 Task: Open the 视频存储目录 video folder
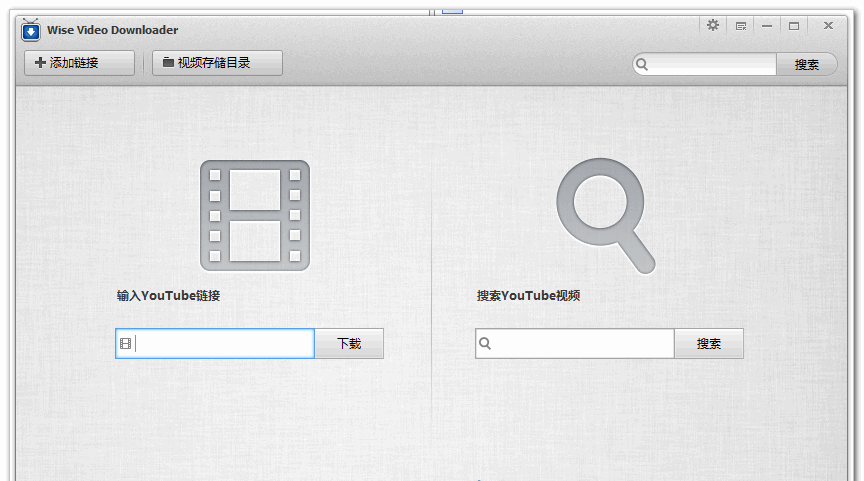tap(217, 63)
